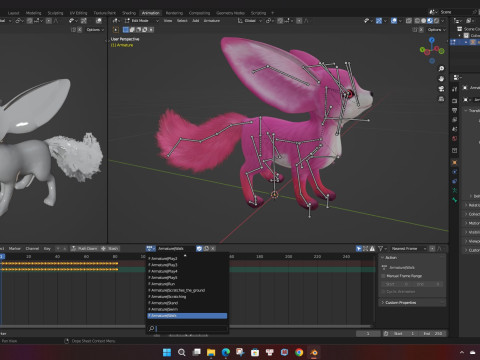Viewport: 480px width, 360px height.
Task: Toggle proportional editing in Dope Sheet header
Action: tap(432, 249)
